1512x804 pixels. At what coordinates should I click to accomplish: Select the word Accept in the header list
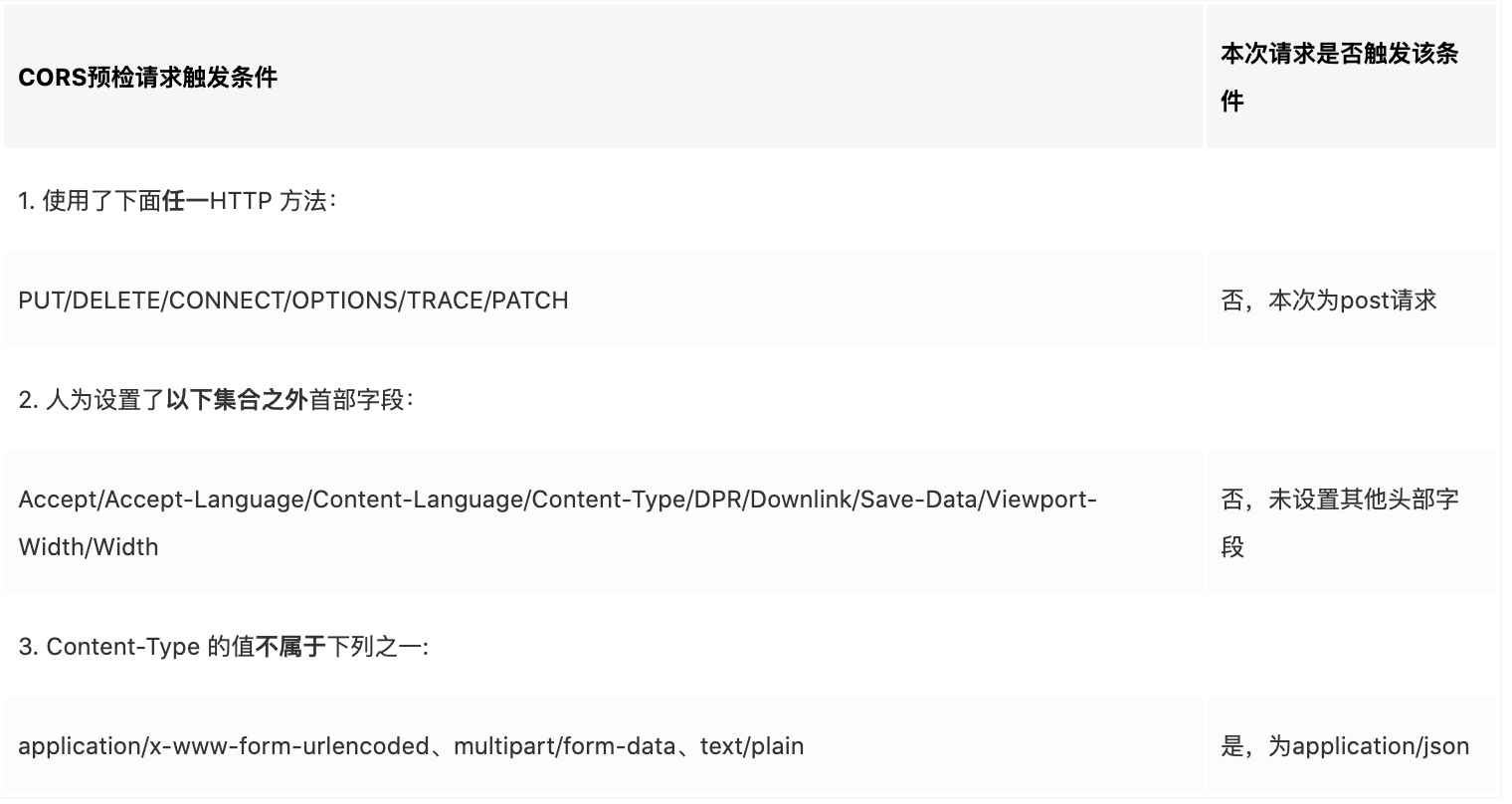click(54, 500)
